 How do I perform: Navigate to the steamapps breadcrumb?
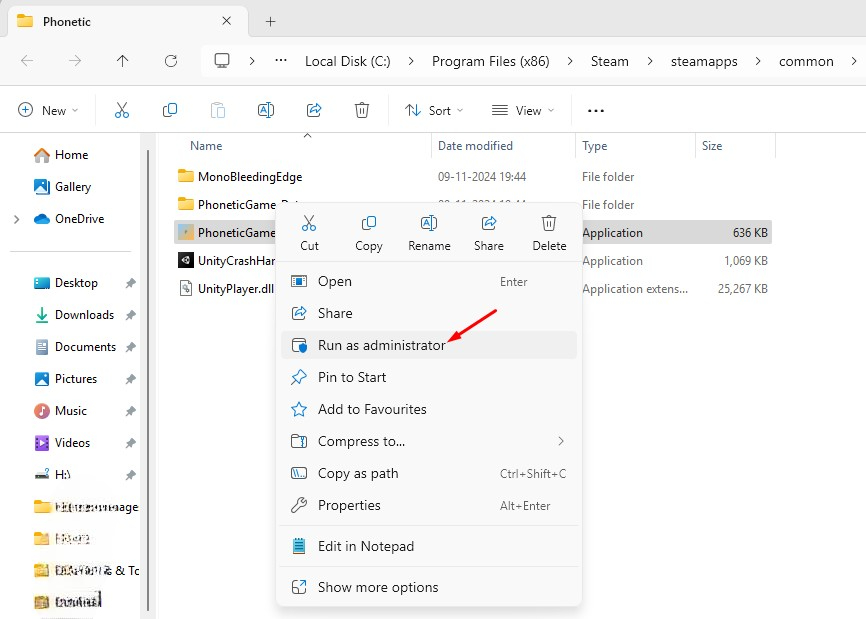pyautogui.click(x=704, y=61)
